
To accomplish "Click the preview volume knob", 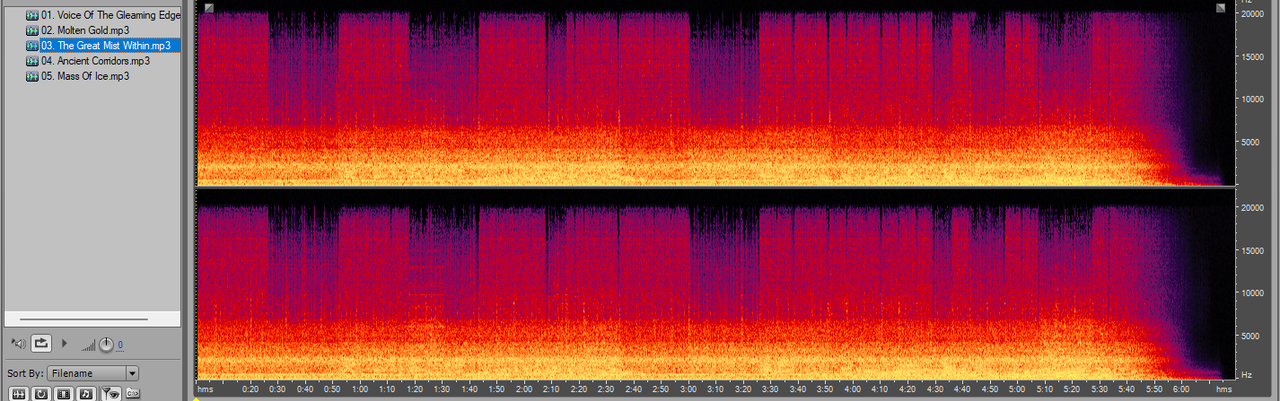I will point(106,345).
